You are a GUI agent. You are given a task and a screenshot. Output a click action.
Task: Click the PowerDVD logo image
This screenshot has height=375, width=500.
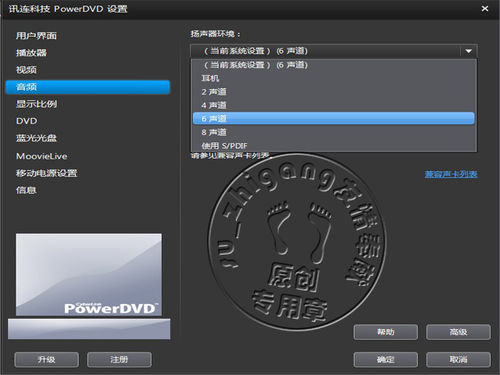tap(89, 275)
